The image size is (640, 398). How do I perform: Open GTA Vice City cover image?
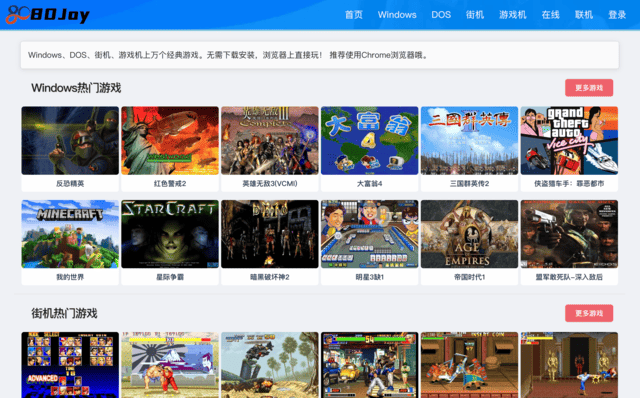coord(569,141)
